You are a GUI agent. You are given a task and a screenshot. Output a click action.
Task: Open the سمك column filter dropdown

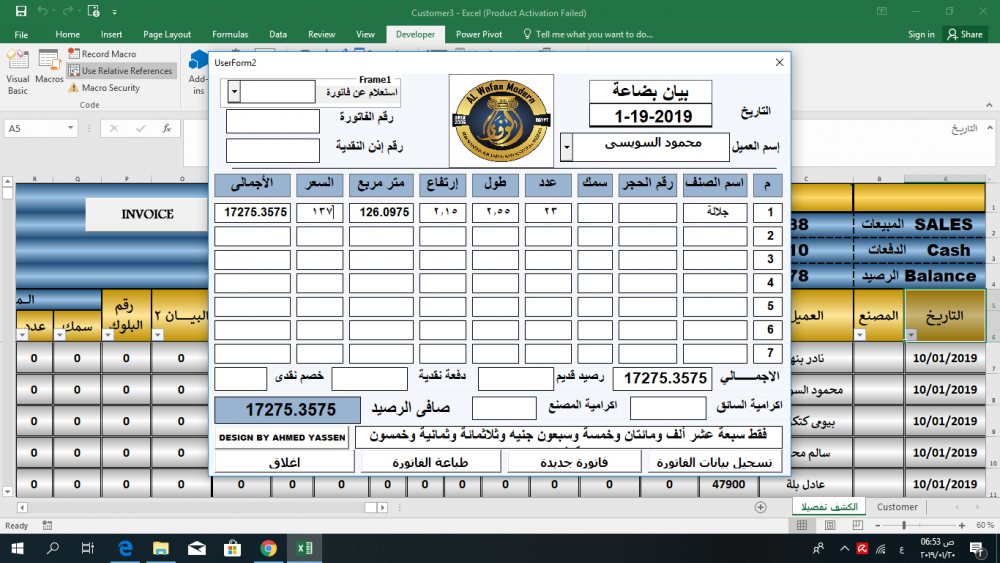point(59,335)
